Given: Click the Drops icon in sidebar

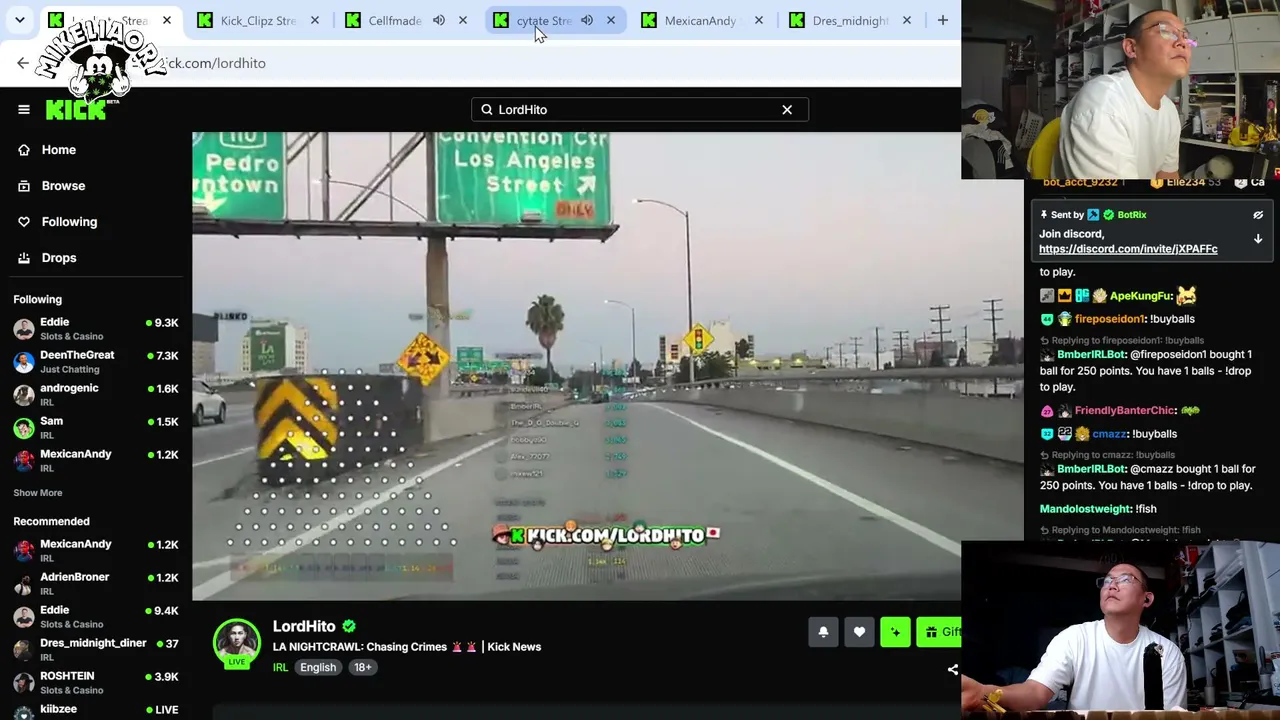Looking at the screenshot, I should pyautogui.click(x=24, y=258).
